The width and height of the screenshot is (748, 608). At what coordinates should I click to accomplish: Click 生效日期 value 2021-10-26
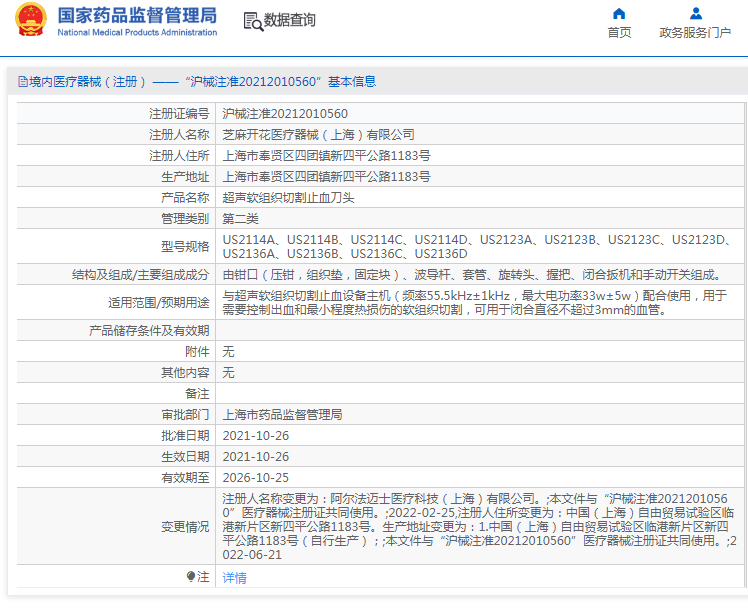256,456
